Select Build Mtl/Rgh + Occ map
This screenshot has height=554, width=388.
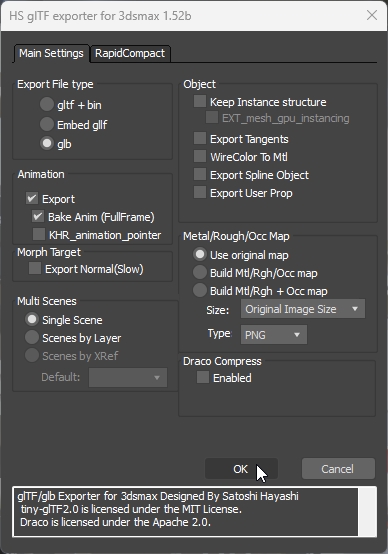[200, 290]
